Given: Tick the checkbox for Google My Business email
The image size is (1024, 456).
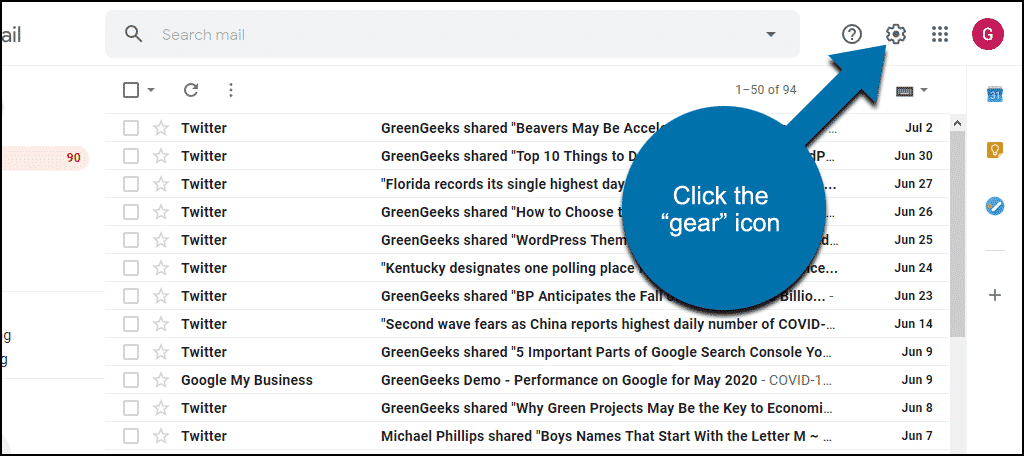Looking at the screenshot, I should (x=131, y=380).
